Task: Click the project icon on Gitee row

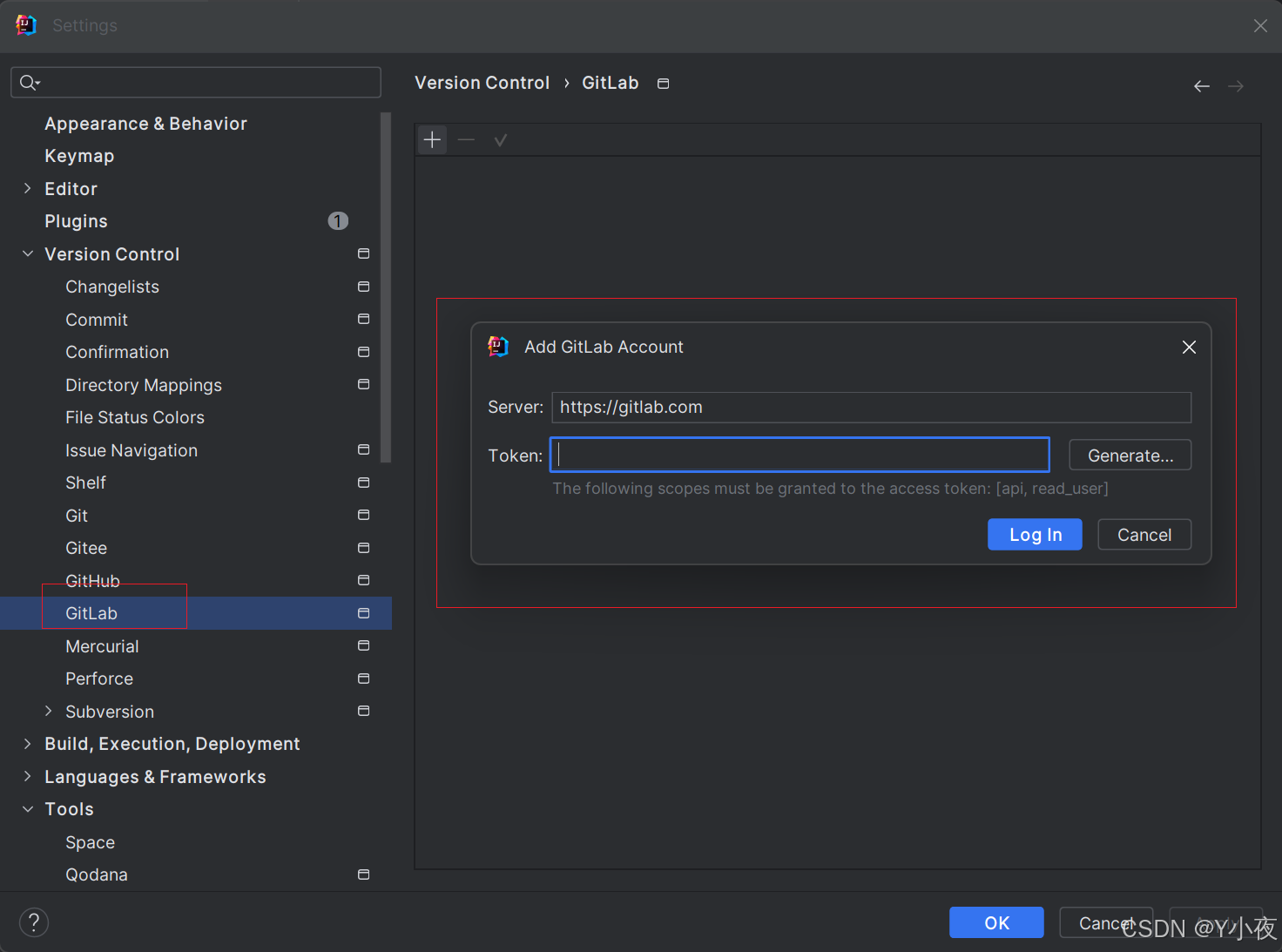Action: [x=364, y=548]
